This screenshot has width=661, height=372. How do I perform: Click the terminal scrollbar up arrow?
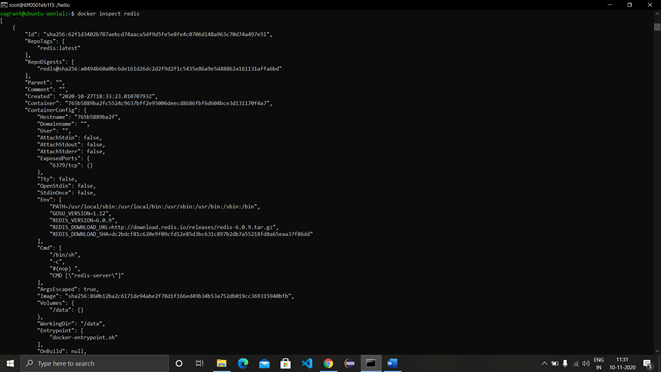point(657,13)
